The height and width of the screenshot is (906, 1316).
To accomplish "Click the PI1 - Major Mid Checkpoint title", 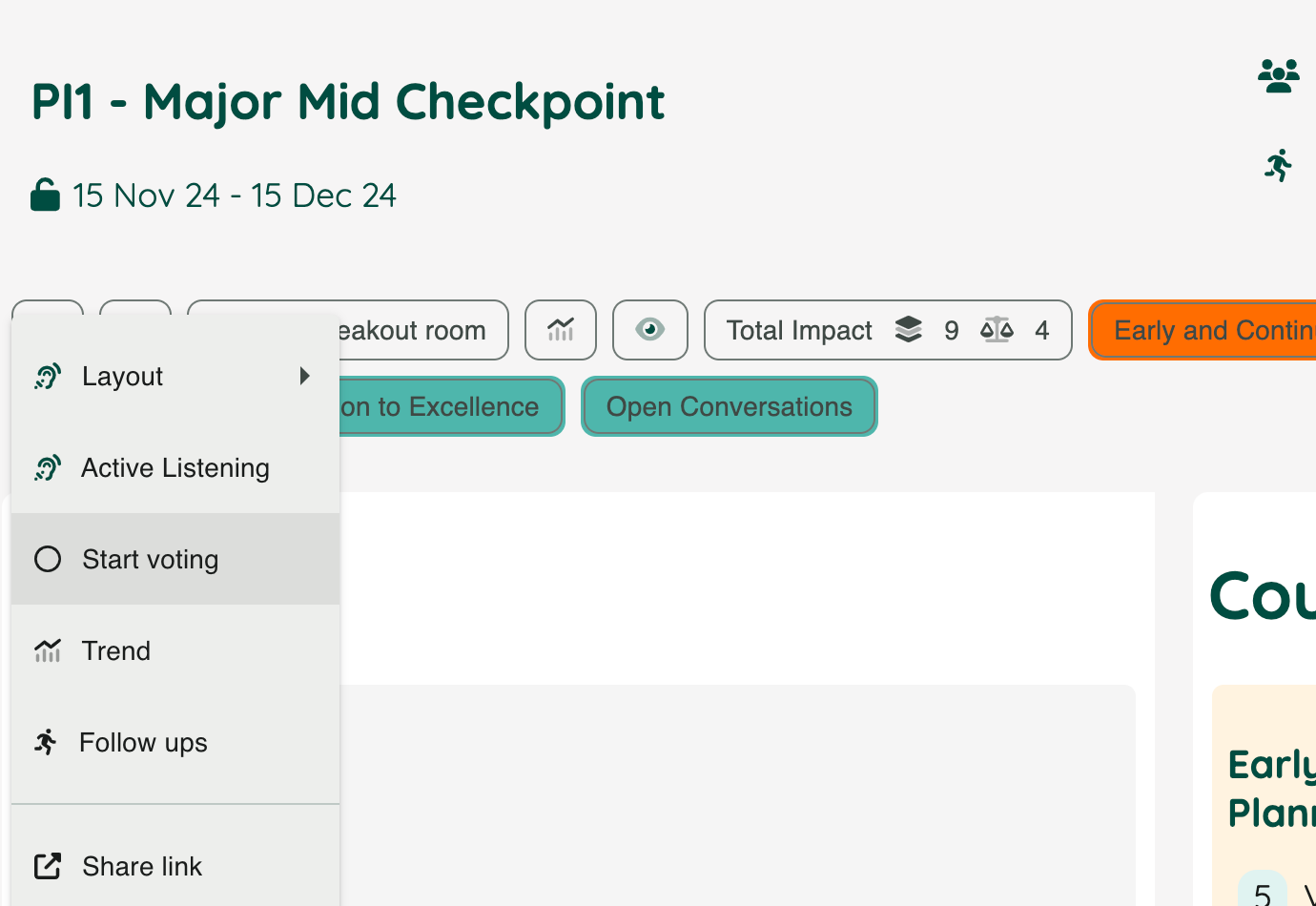I will [x=348, y=102].
